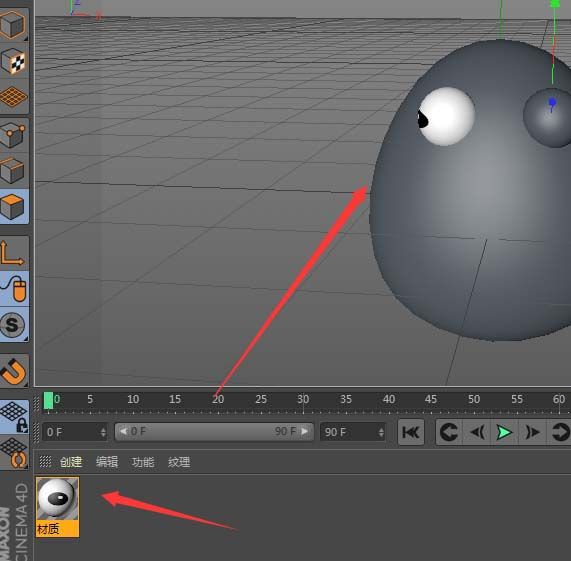
Task: Toggle the Snap magnet tool
Action: click(x=13, y=371)
